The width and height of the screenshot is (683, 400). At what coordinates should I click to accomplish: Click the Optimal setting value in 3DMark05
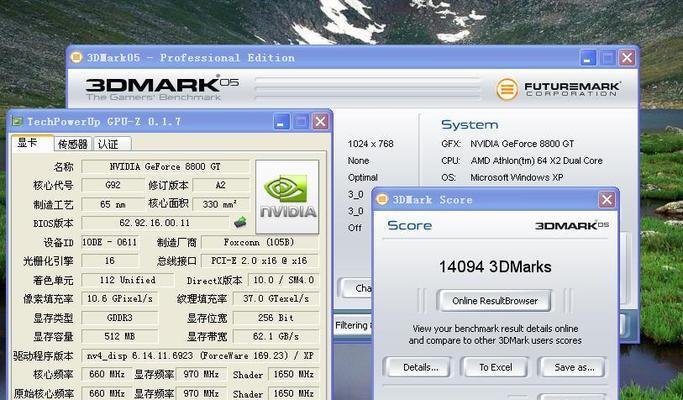(363, 178)
